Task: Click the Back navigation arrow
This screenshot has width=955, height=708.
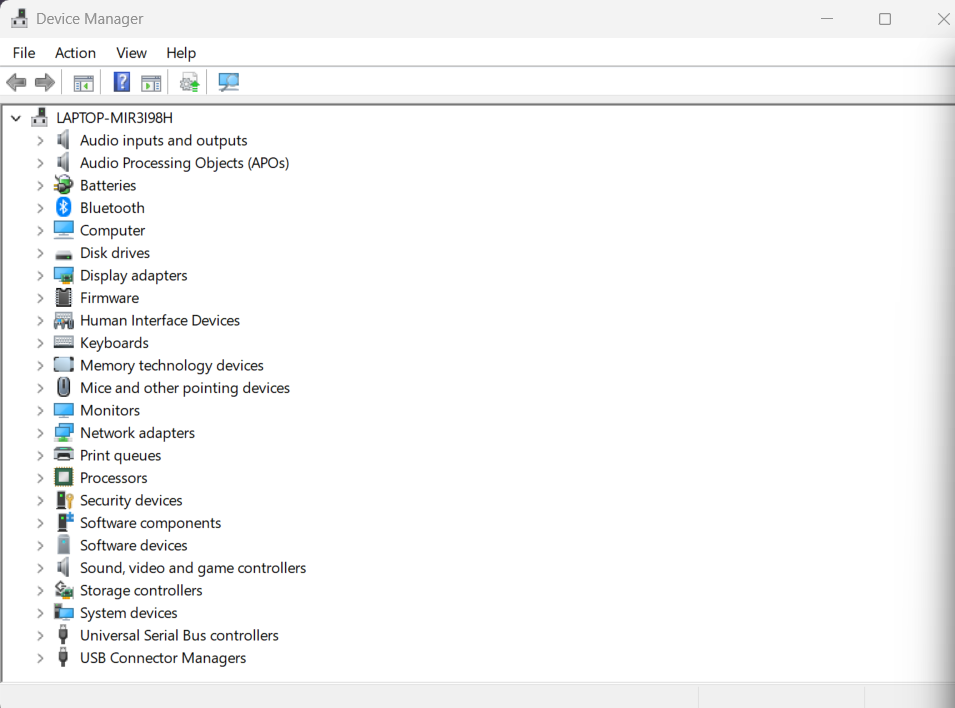Action: [x=16, y=82]
